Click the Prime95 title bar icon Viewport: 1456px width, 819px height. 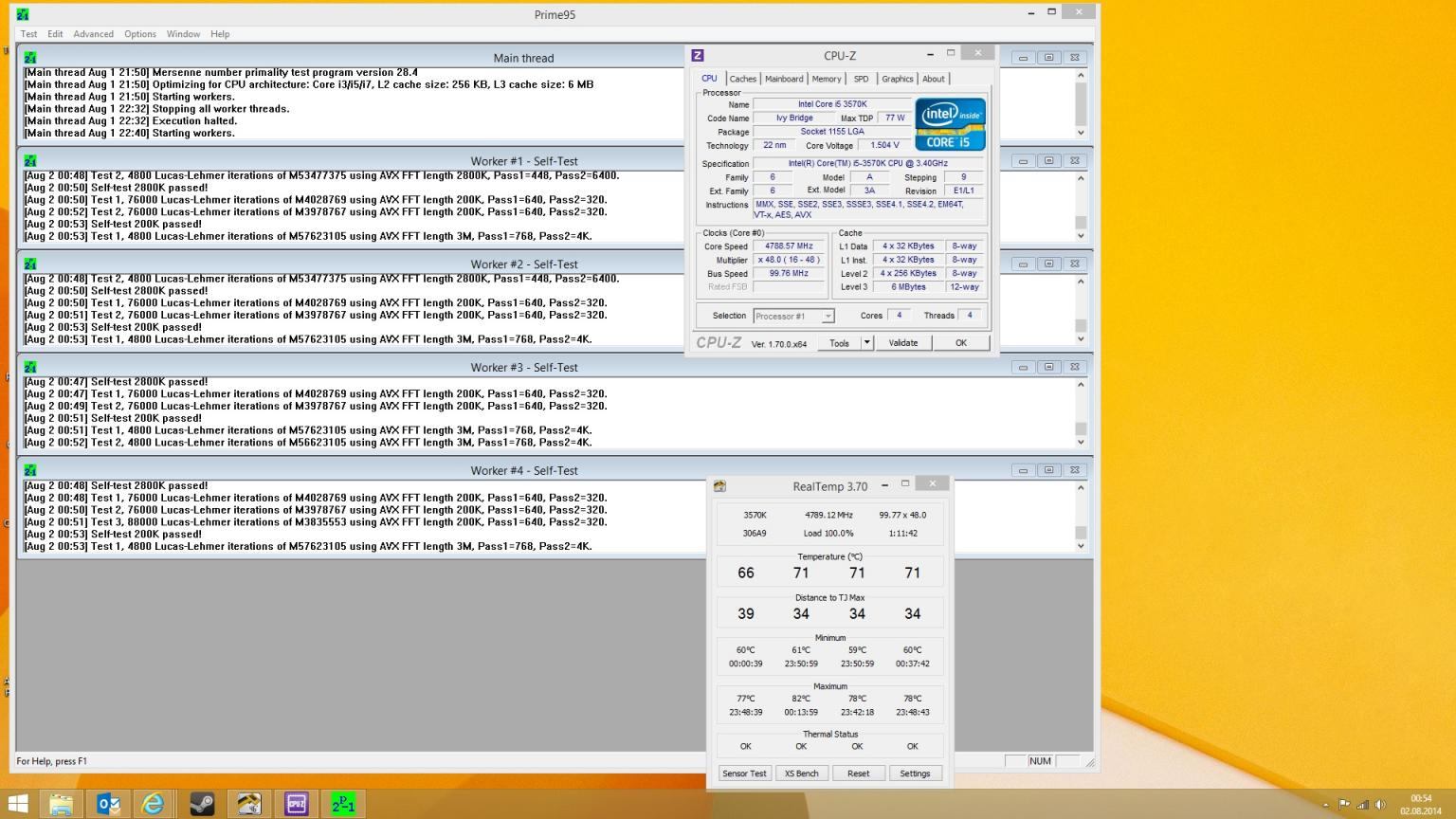[x=23, y=14]
